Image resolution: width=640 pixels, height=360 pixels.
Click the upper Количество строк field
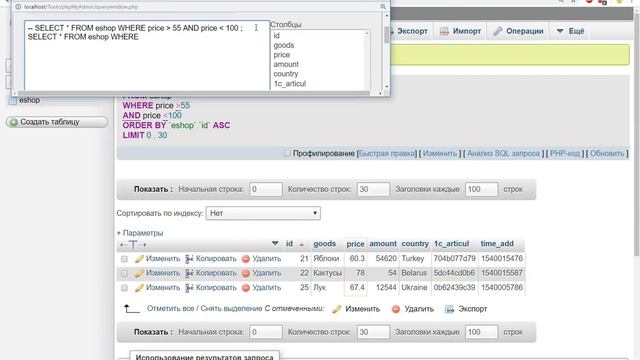(x=373, y=189)
